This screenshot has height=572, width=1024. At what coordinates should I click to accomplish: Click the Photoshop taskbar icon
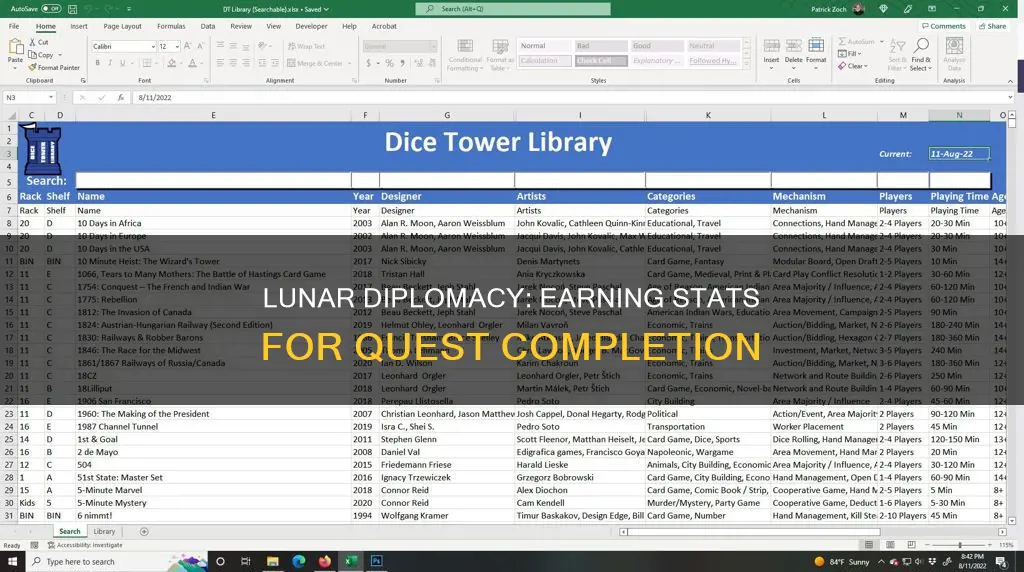coord(377,561)
